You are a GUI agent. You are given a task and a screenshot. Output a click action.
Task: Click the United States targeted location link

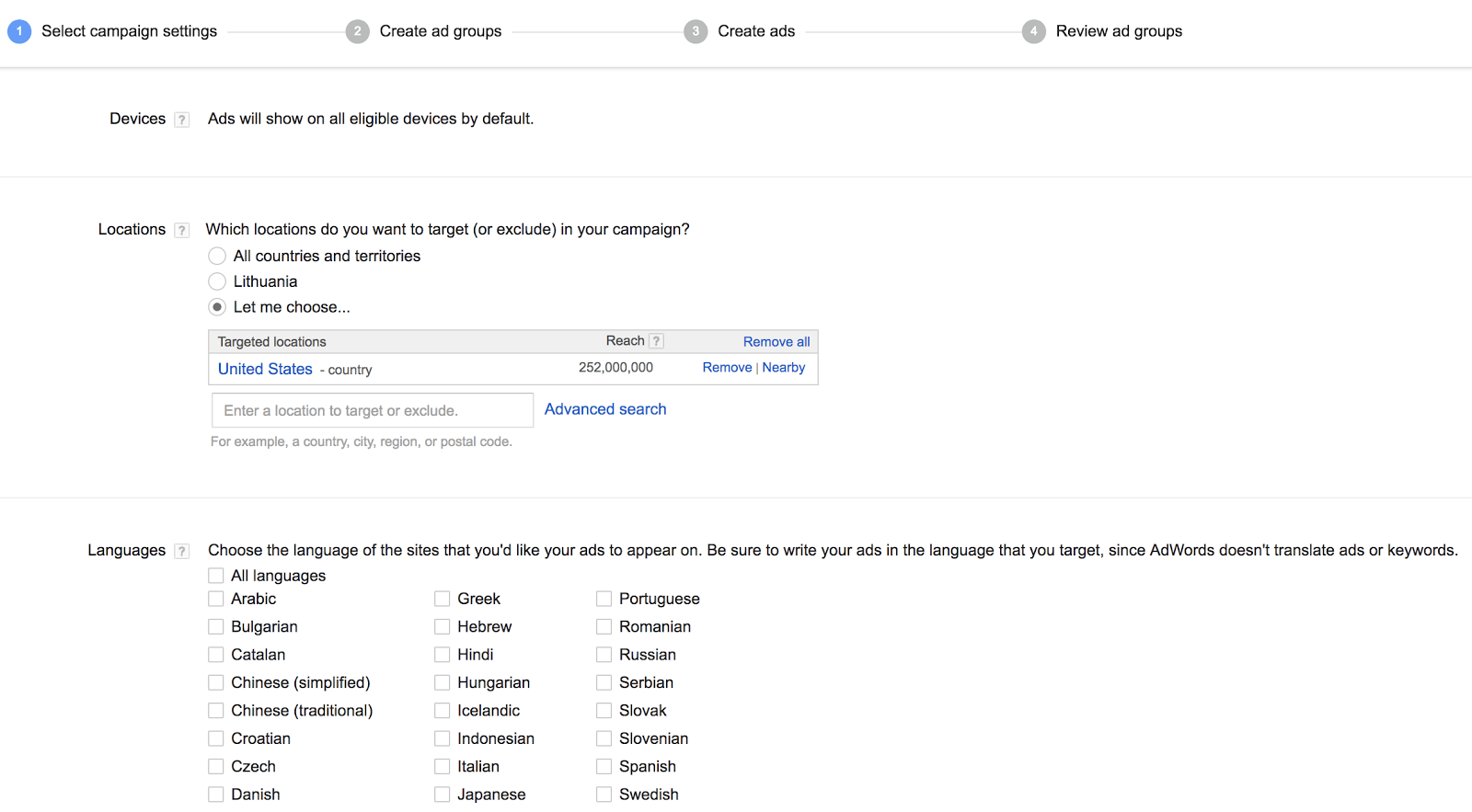pyautogui.click(x=265, y=369)
